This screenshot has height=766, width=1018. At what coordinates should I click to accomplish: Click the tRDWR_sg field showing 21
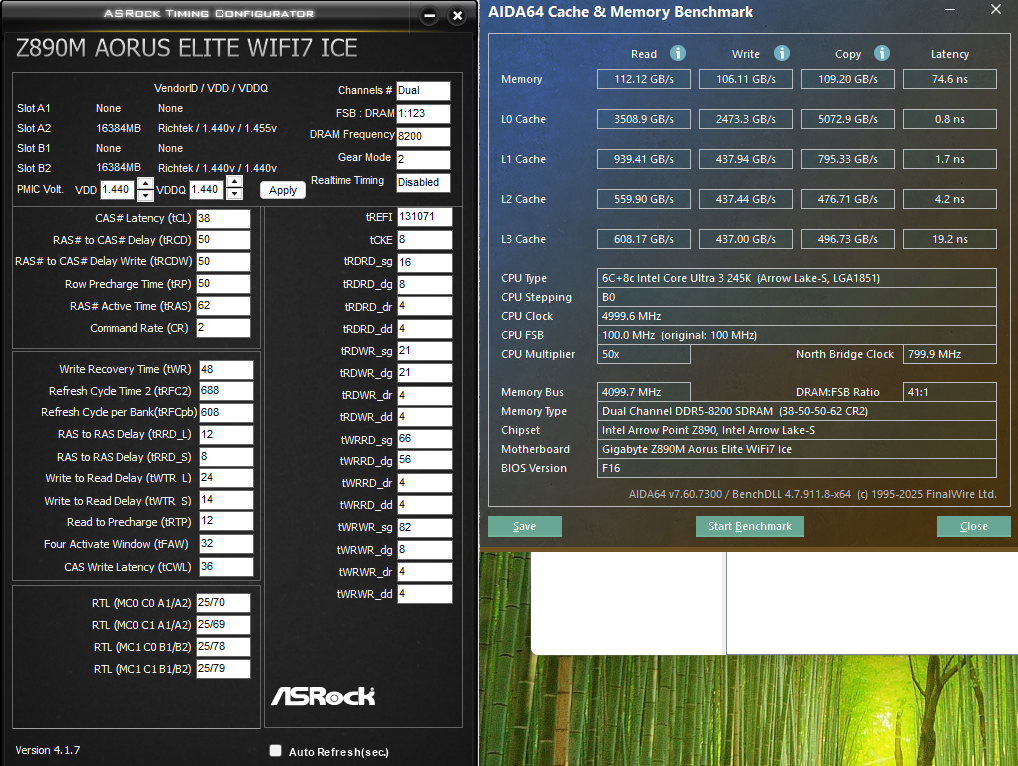425,351
